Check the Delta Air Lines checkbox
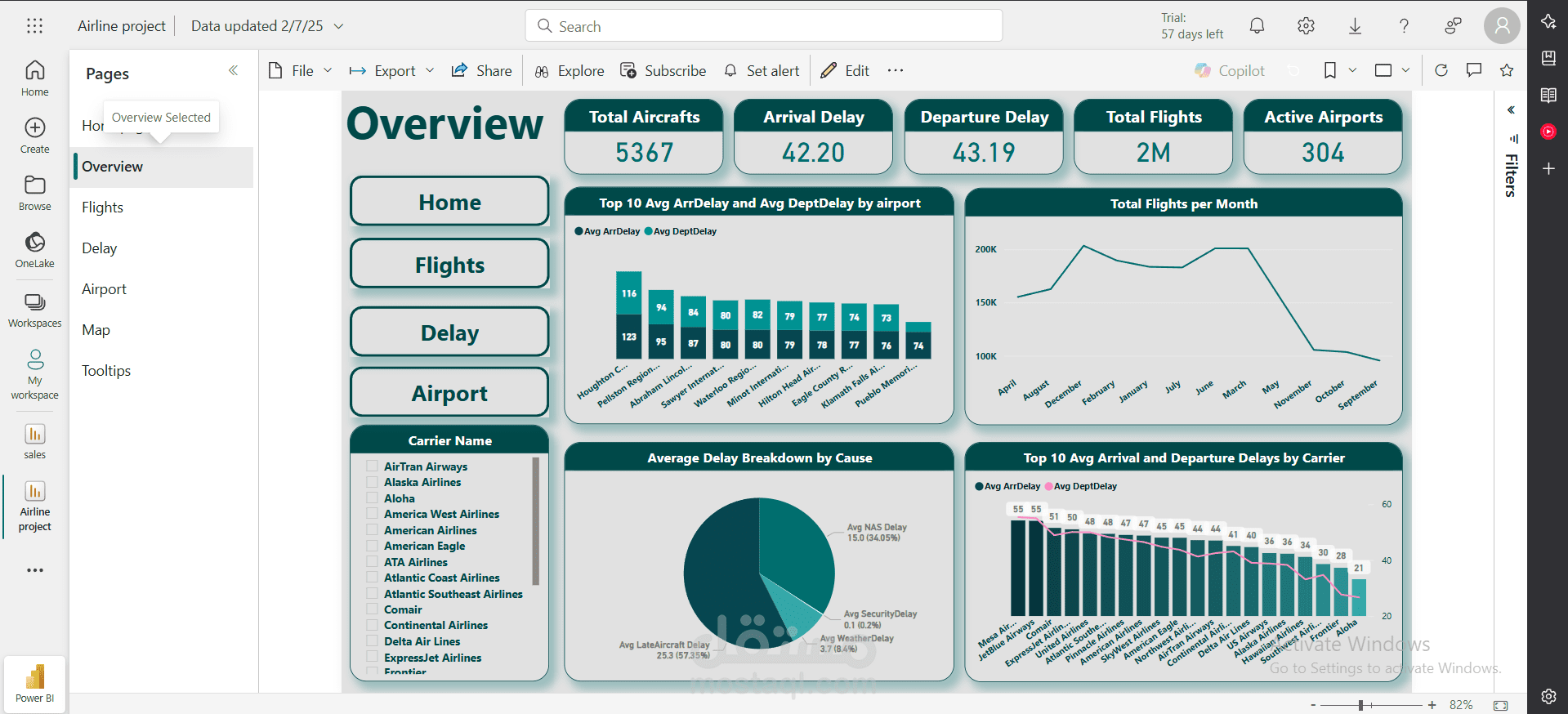 372,641
